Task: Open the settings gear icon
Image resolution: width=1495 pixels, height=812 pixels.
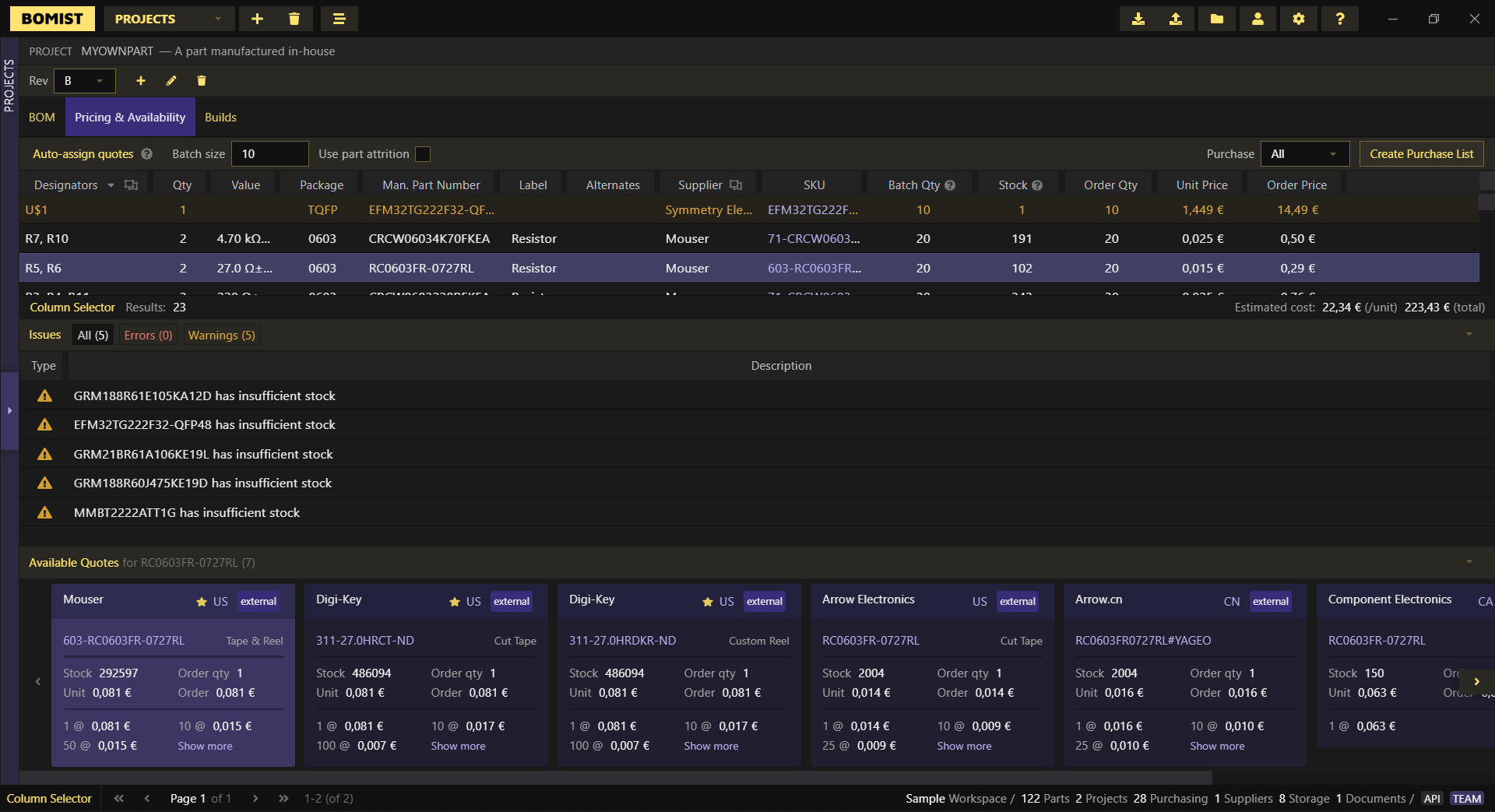Action: pyautogui.click(x=1299, y=19)
